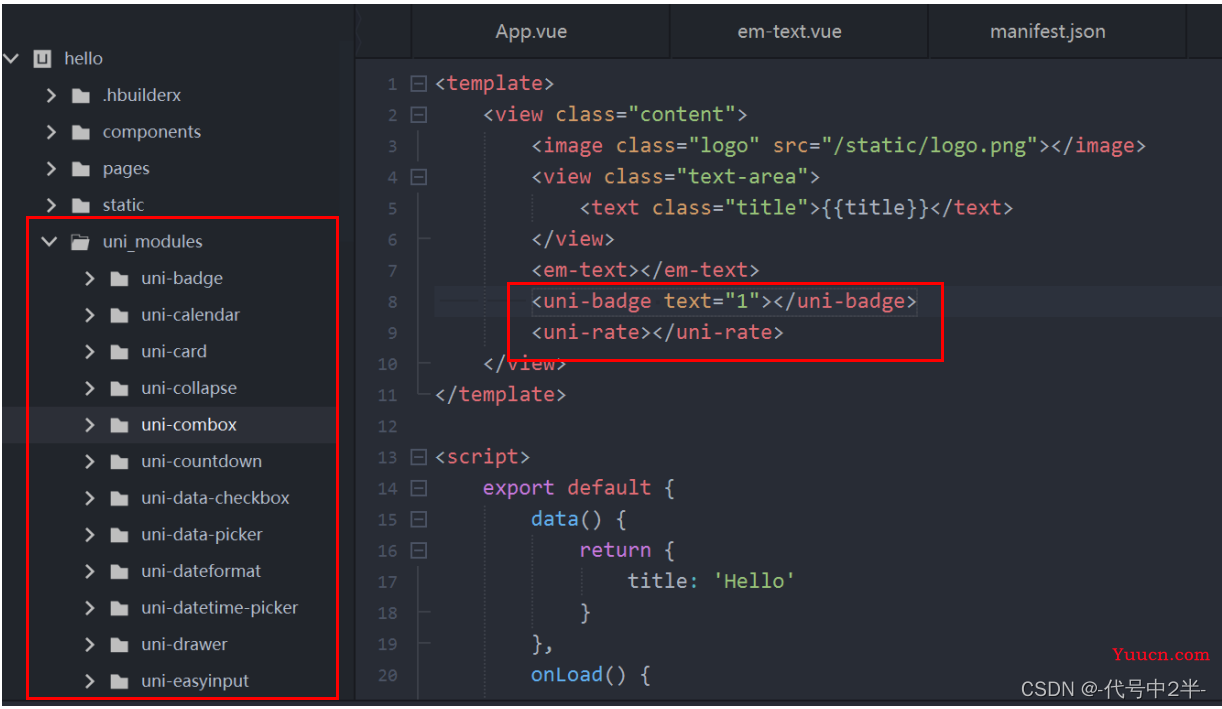This screenshot has width=1222, height=709.
Task: Click the onLoad() code on line 20
Action: coord(590,675)
